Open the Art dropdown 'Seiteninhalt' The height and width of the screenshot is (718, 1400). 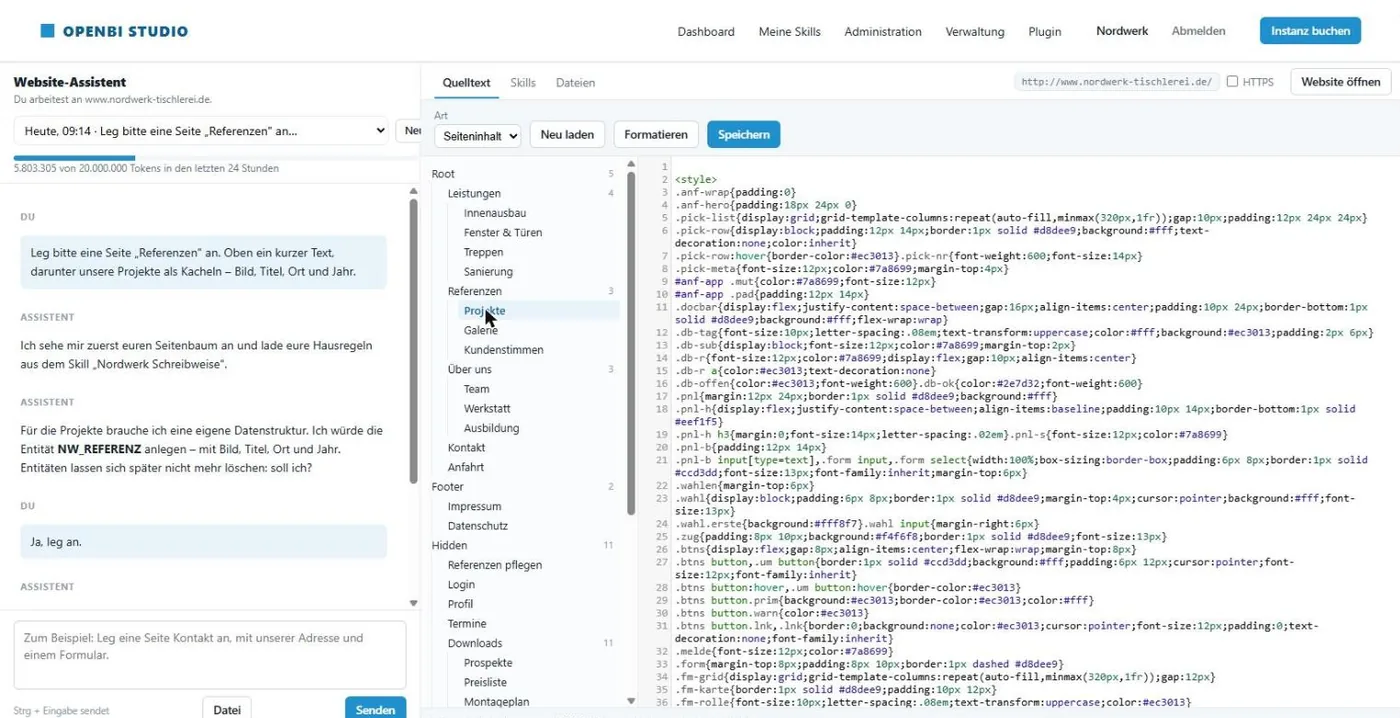click(x=477, y=135)
